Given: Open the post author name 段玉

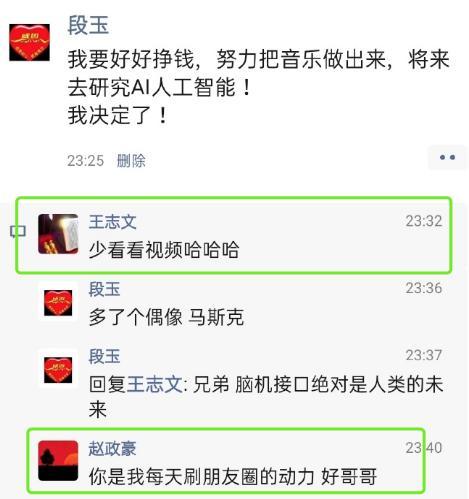Looking at the screenshot, I should pos(88,25).
